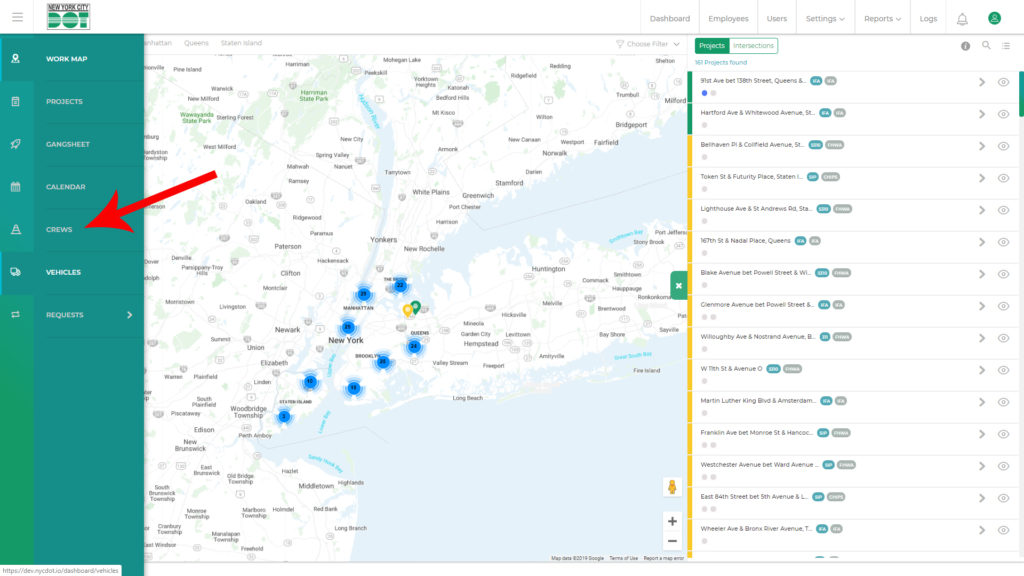The width and height of the screenshot is (1024, 576).
Task: Open Gangsheet via the rocket icon
Action: coord(16,144)
